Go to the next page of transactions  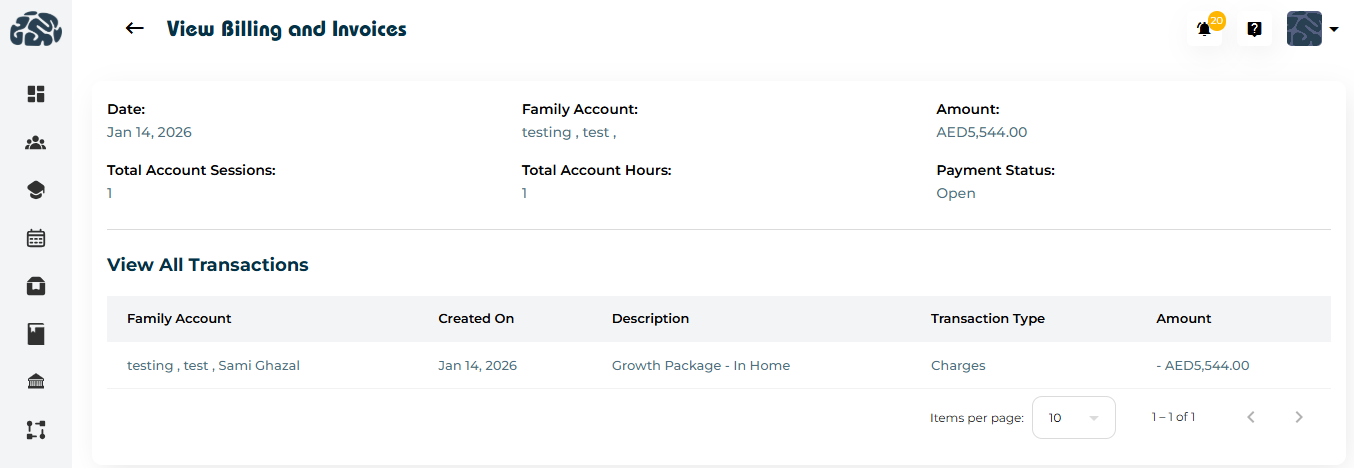[1299, 418]
